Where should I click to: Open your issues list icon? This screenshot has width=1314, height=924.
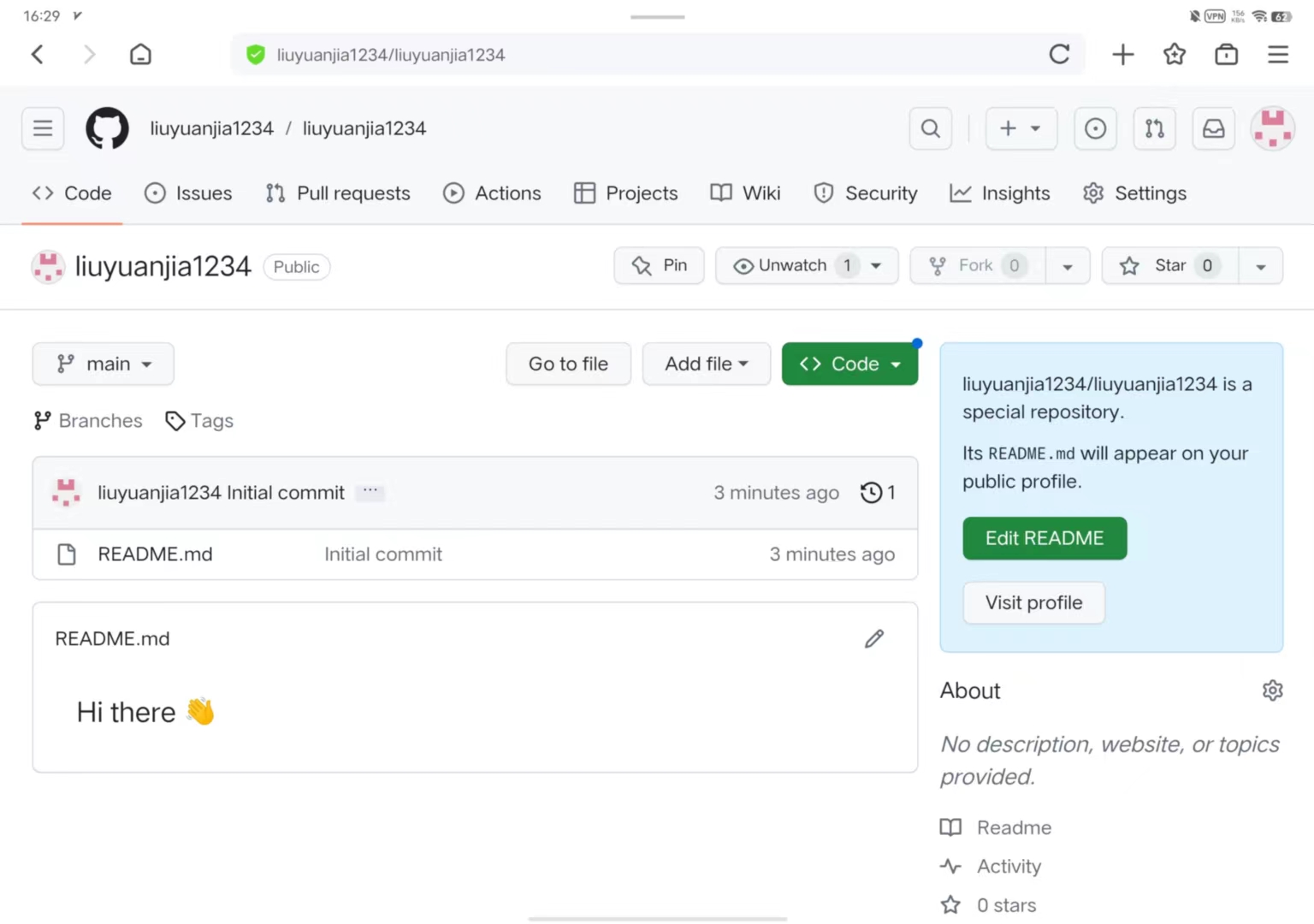tap(1095, 128)
